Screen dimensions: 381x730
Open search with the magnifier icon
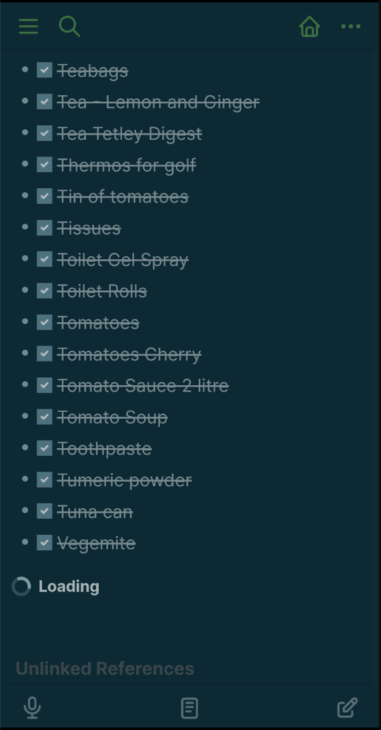click(x=69, y=26)
